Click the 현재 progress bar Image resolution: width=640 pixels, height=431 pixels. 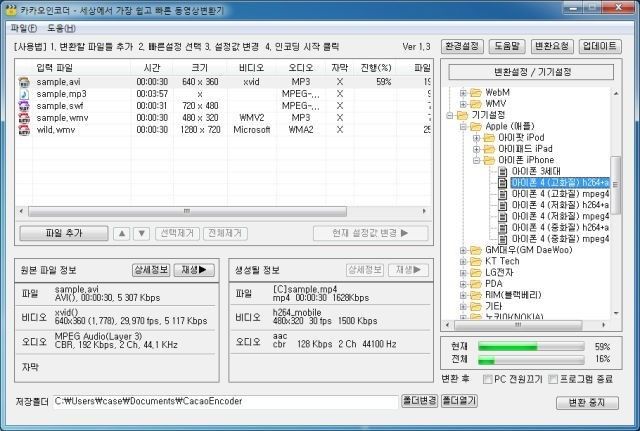pos(531,347)
